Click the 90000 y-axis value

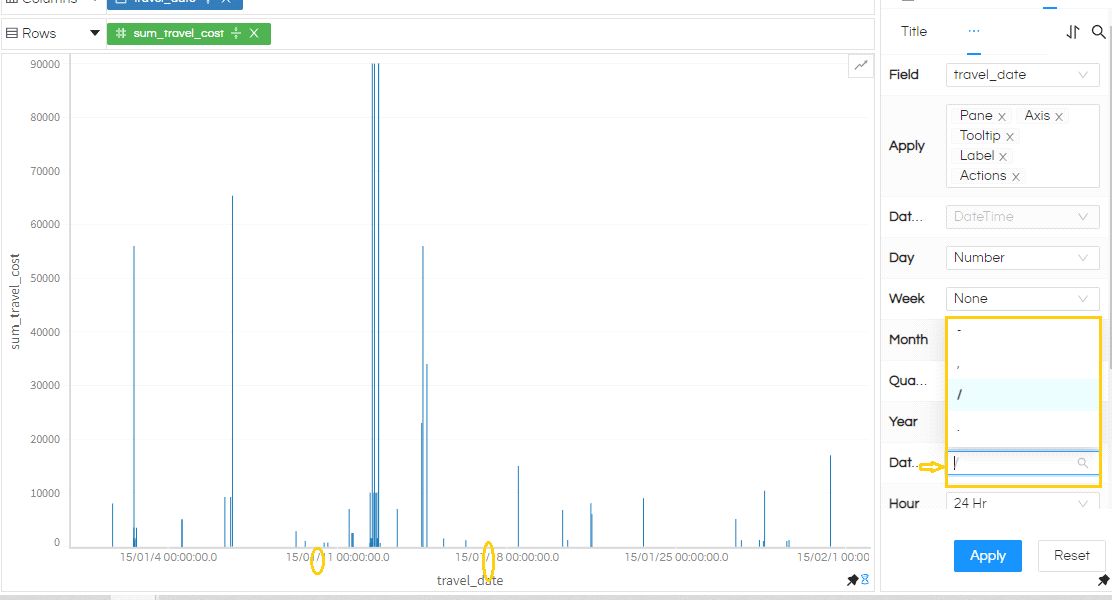(45, 65)
